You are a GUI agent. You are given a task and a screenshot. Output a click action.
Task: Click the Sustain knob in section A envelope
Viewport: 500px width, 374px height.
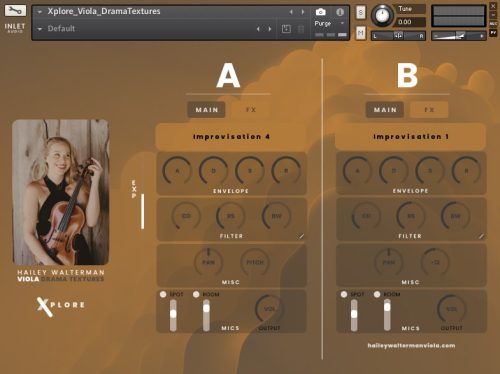(x=250, y=171)
